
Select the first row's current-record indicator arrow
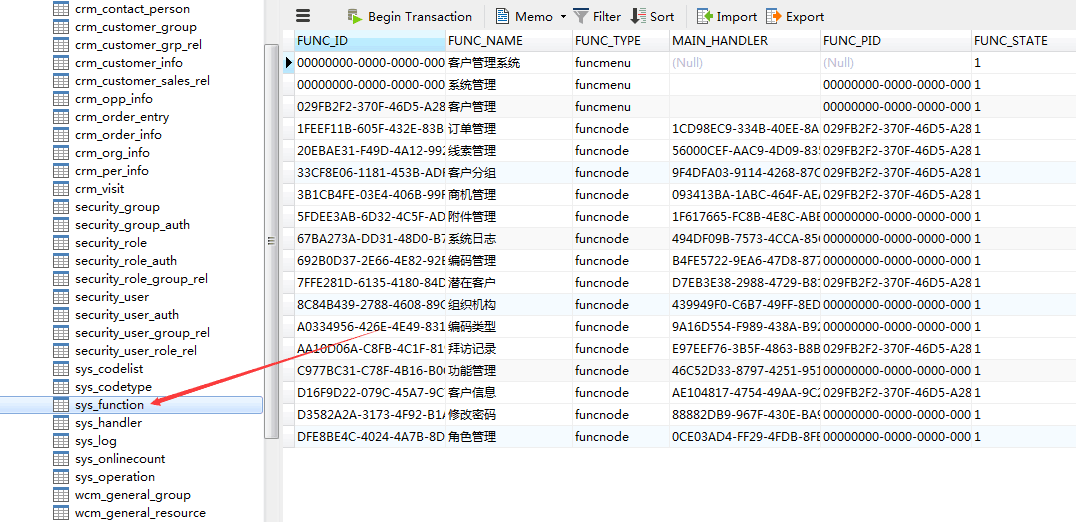point(289,63)
